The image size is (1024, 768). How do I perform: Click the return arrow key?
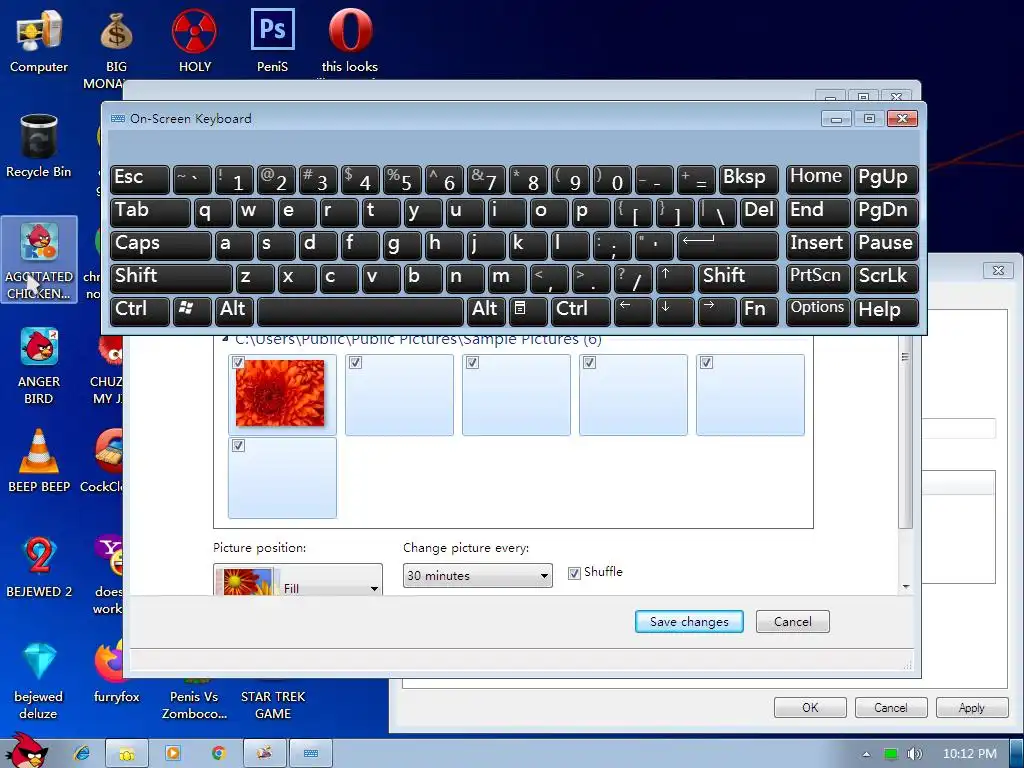tap(728, 246)
